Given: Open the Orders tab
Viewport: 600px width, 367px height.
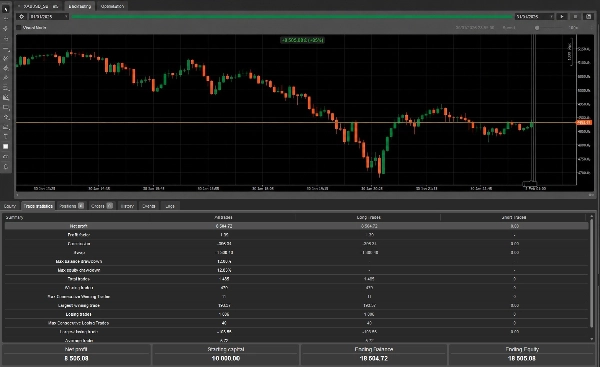Looking at the screenshot, I should point(101,206).
